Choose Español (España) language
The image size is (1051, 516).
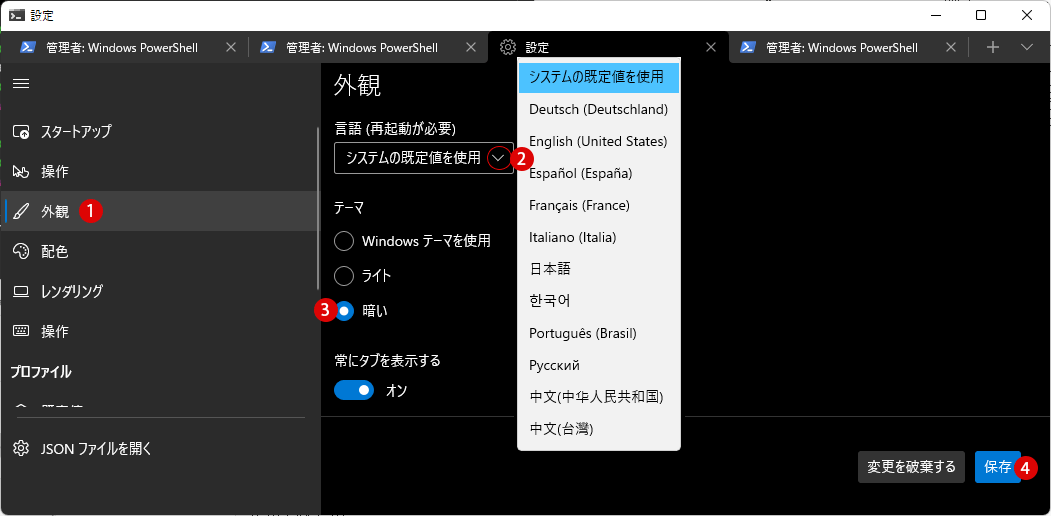pos(599,174)
